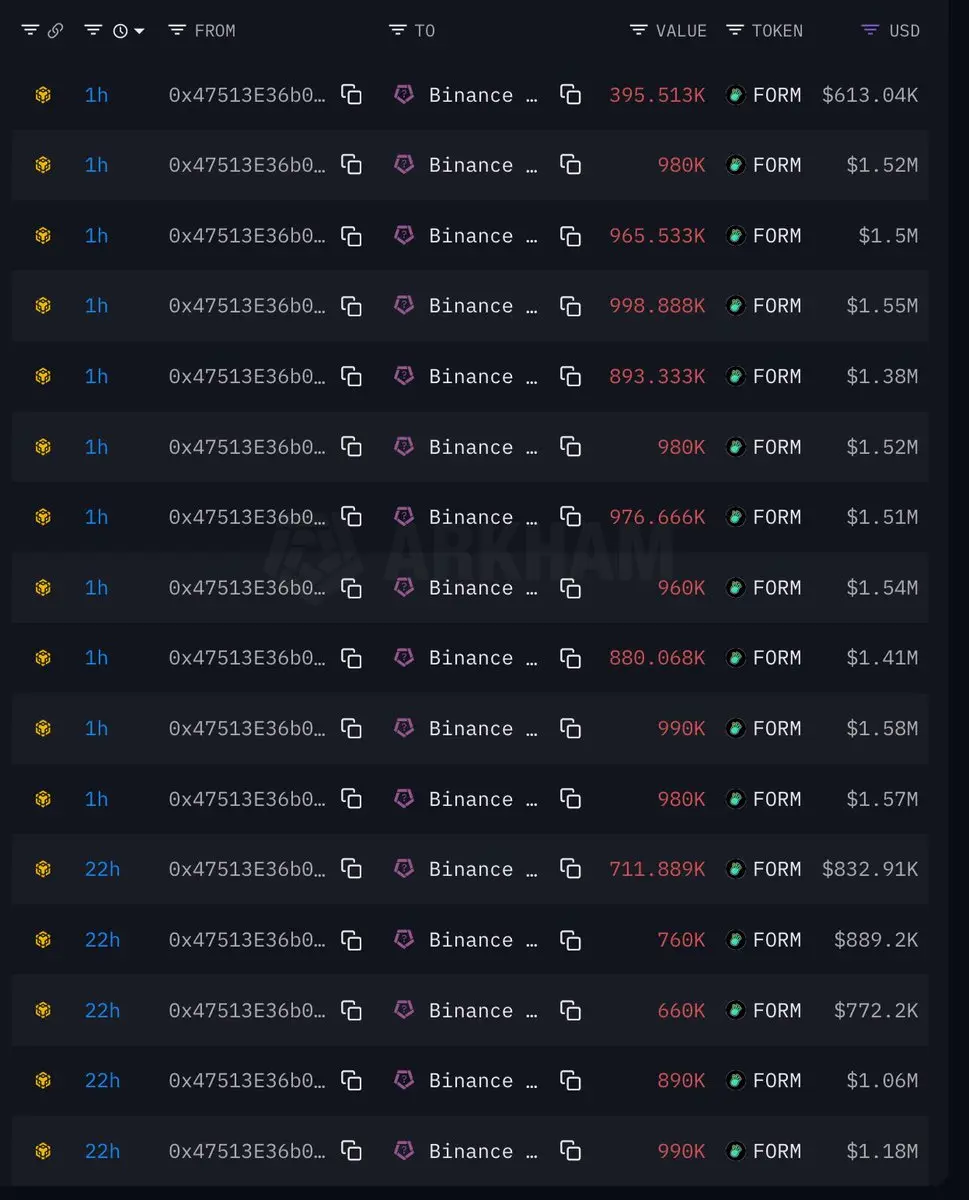Click the chain filter icon at header left
The image size is (969, 1200).
(x=30, y=31)
